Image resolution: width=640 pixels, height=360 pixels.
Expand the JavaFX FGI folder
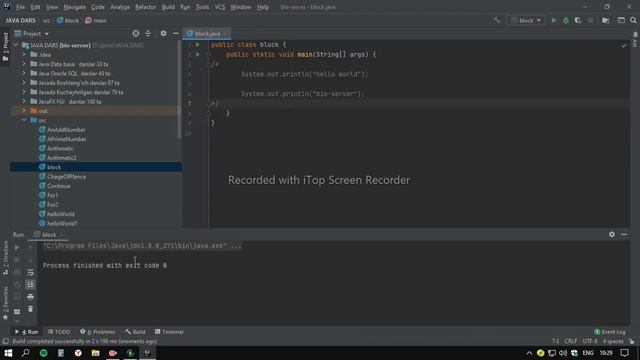(24, 101)
